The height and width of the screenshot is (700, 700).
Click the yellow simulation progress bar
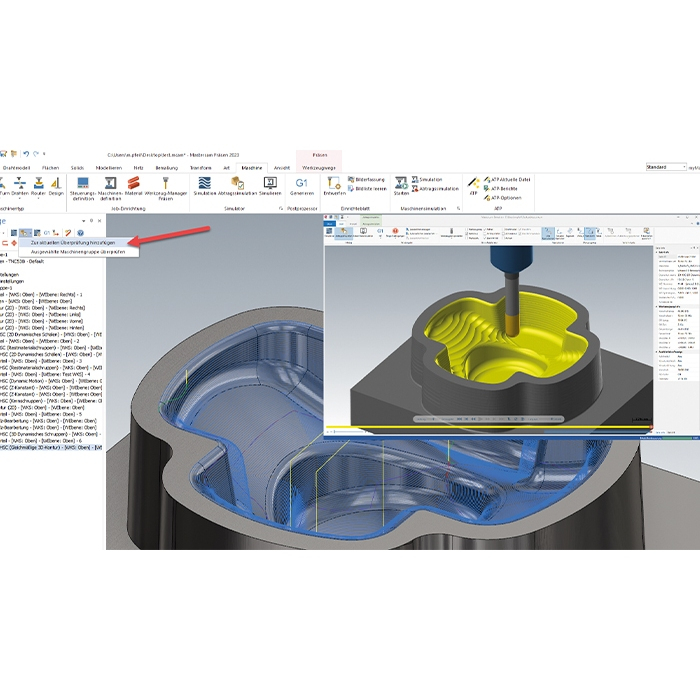point(488,427)
